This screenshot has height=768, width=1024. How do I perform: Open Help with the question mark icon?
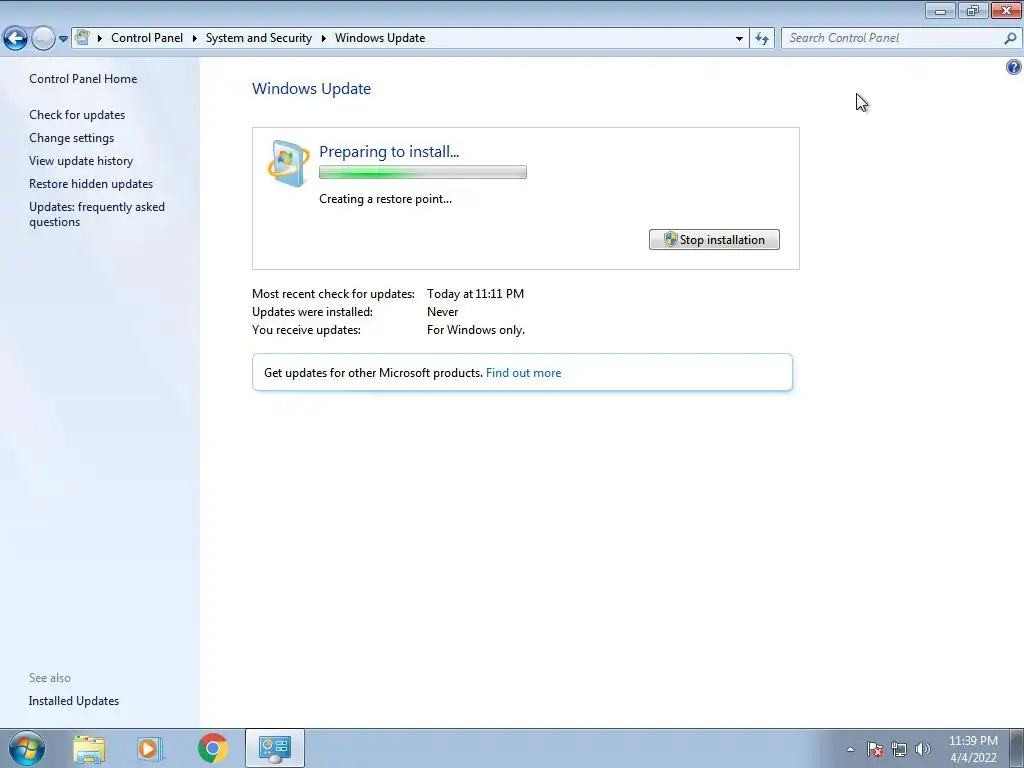(x=1014, y=67)
